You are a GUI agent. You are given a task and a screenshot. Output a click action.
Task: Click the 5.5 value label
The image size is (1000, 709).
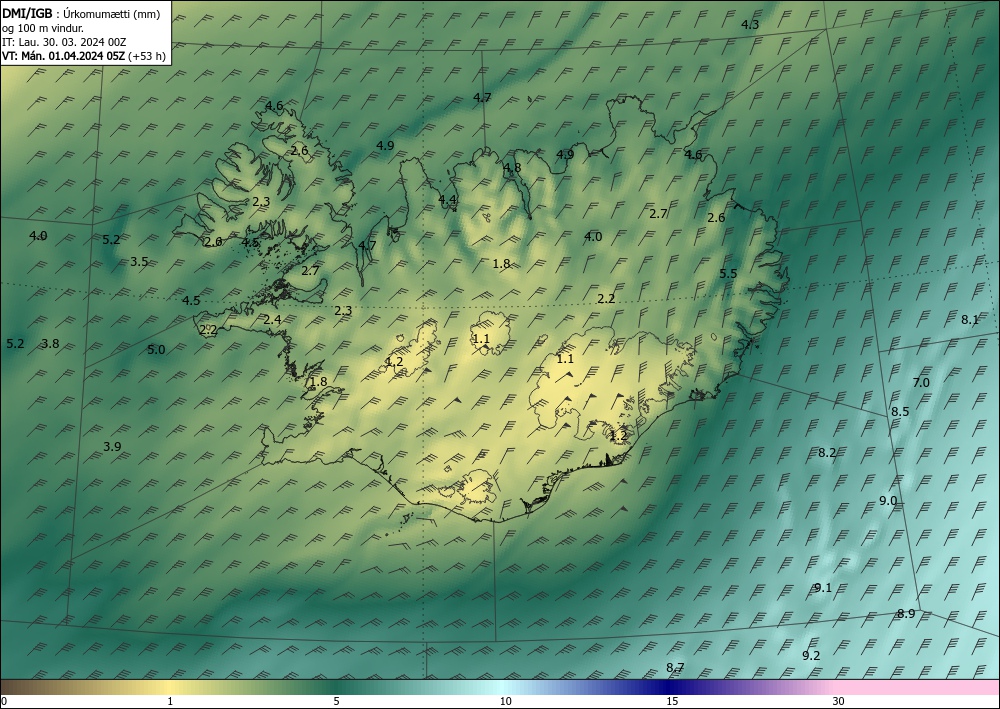click(728, 274)
